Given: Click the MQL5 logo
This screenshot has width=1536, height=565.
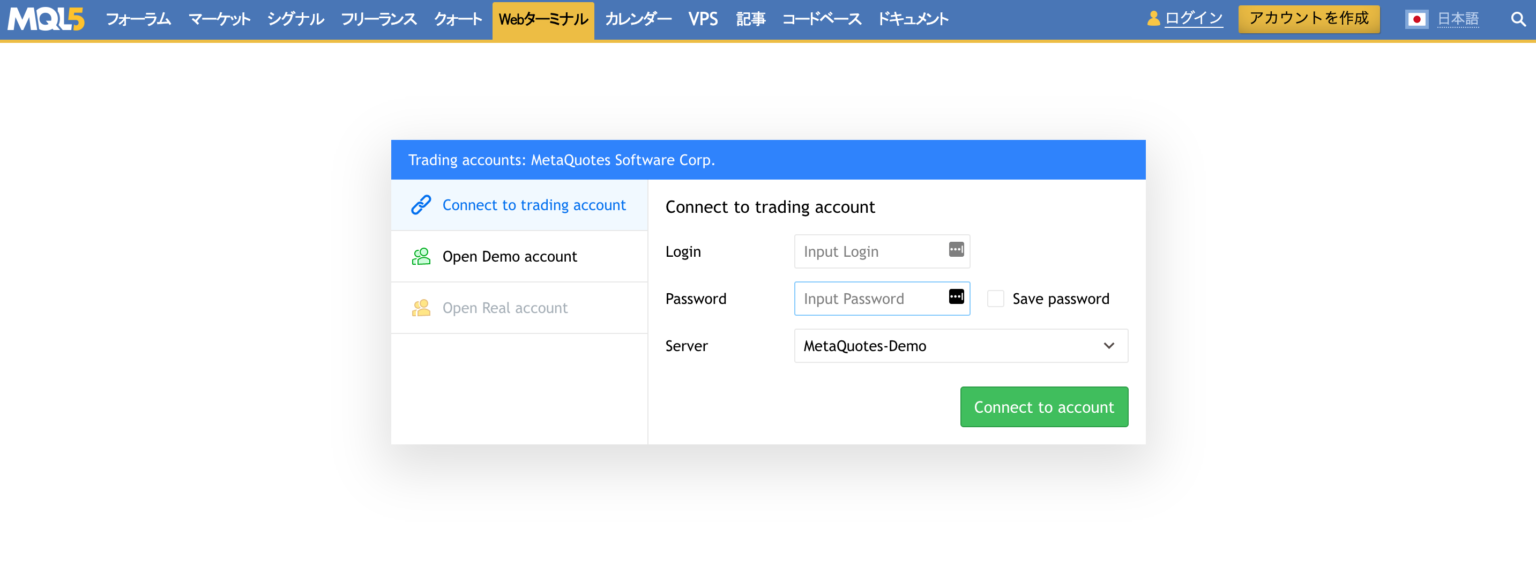Looking at the screenshot, I should point(46,19).
